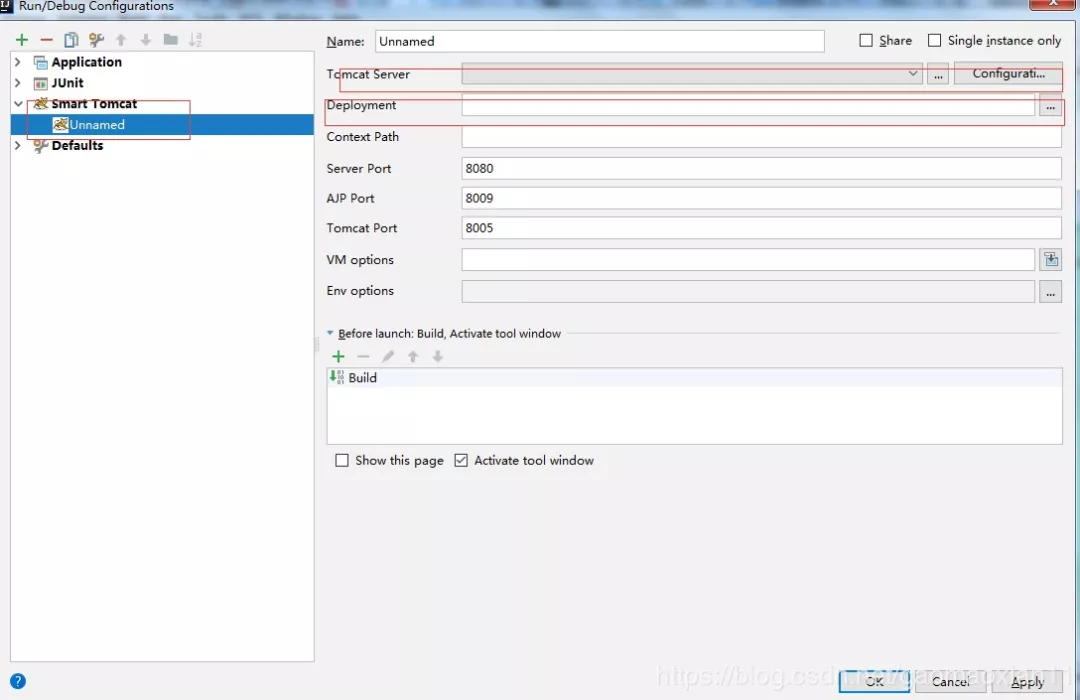Expand the Defaults tree node

pyautogui.click(x=18, y=145)
